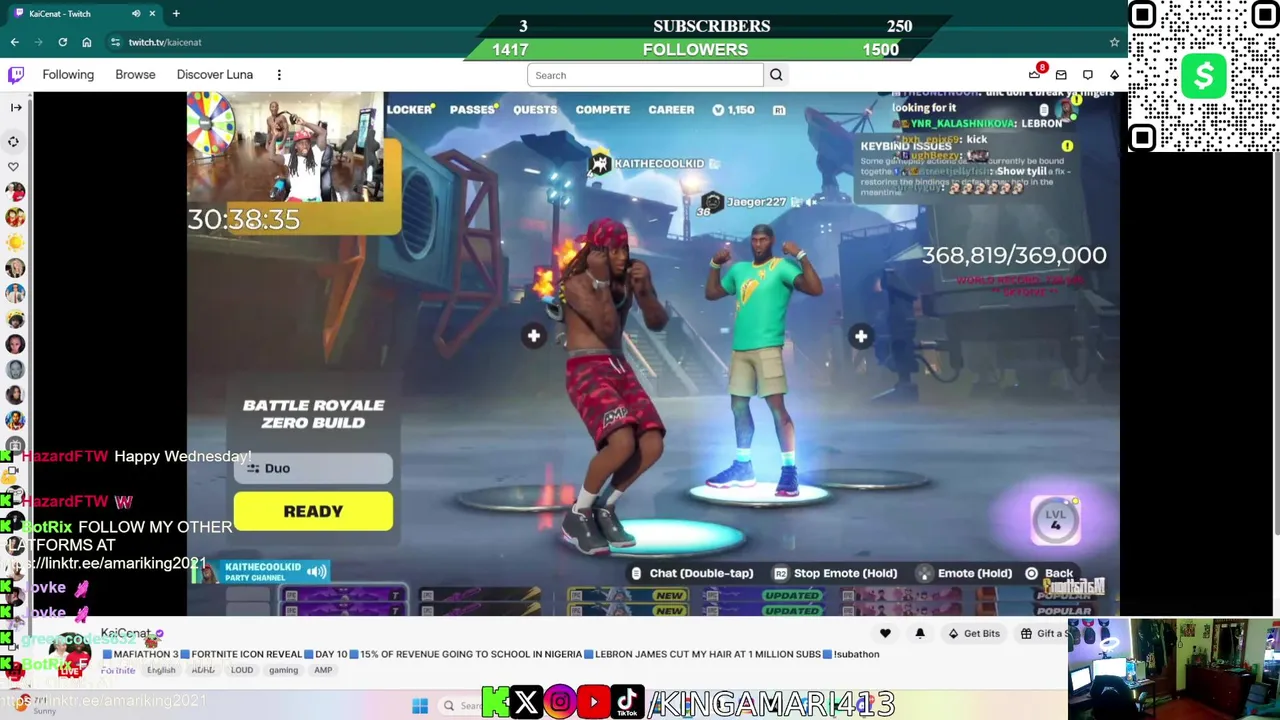Click the Chat (Double-tap) prompt
The width and height of the screenshot is (1280, 720).
coord(691,573)
